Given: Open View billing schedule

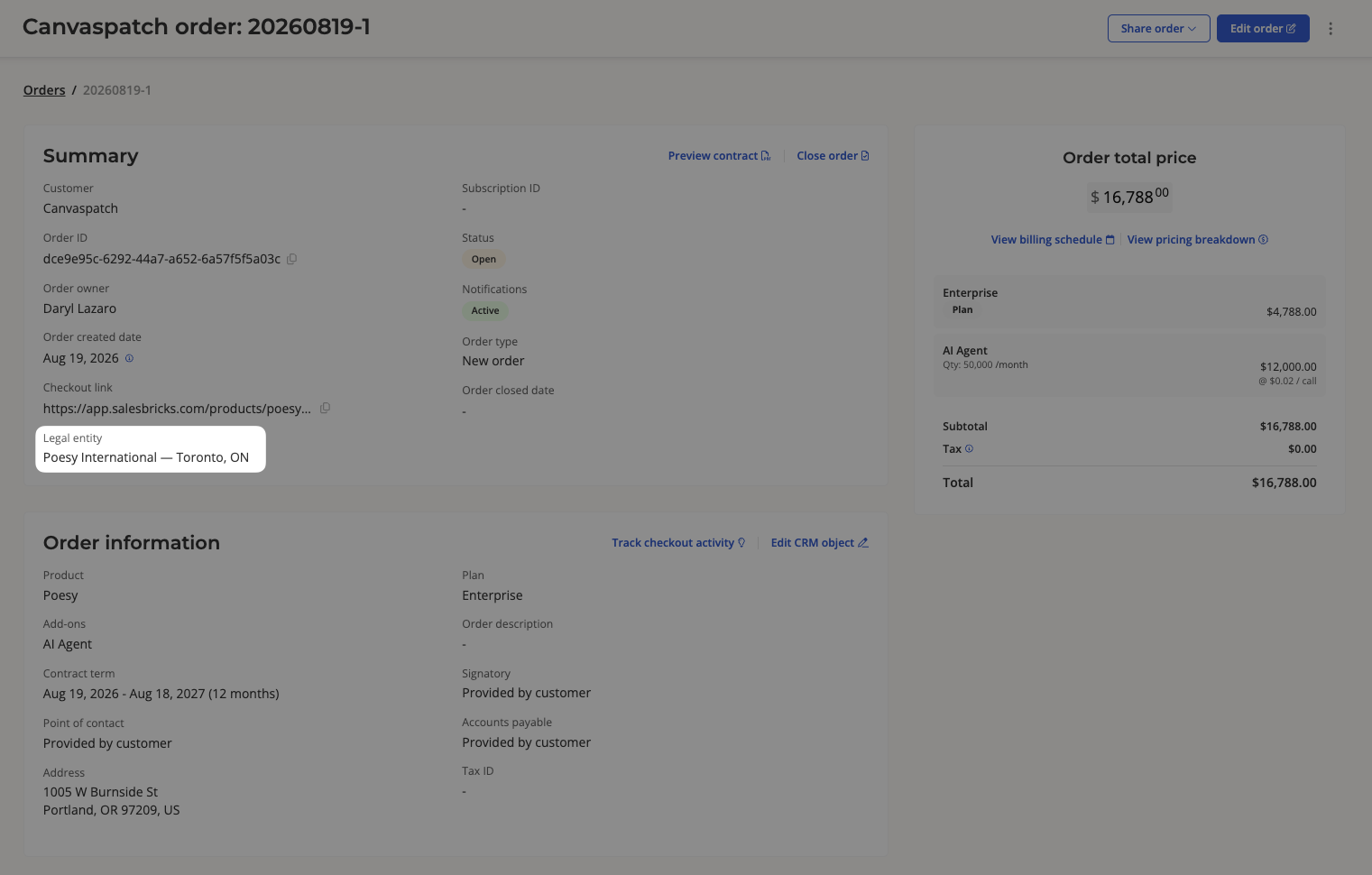Looking at the screenshot, I should click(1053, 240).
